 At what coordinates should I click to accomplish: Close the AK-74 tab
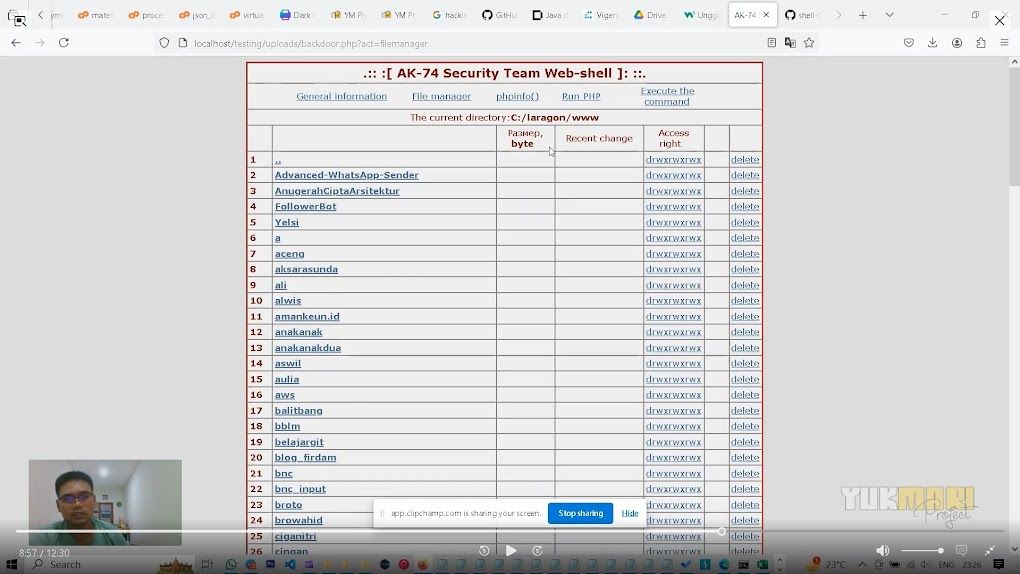[766, 15]
